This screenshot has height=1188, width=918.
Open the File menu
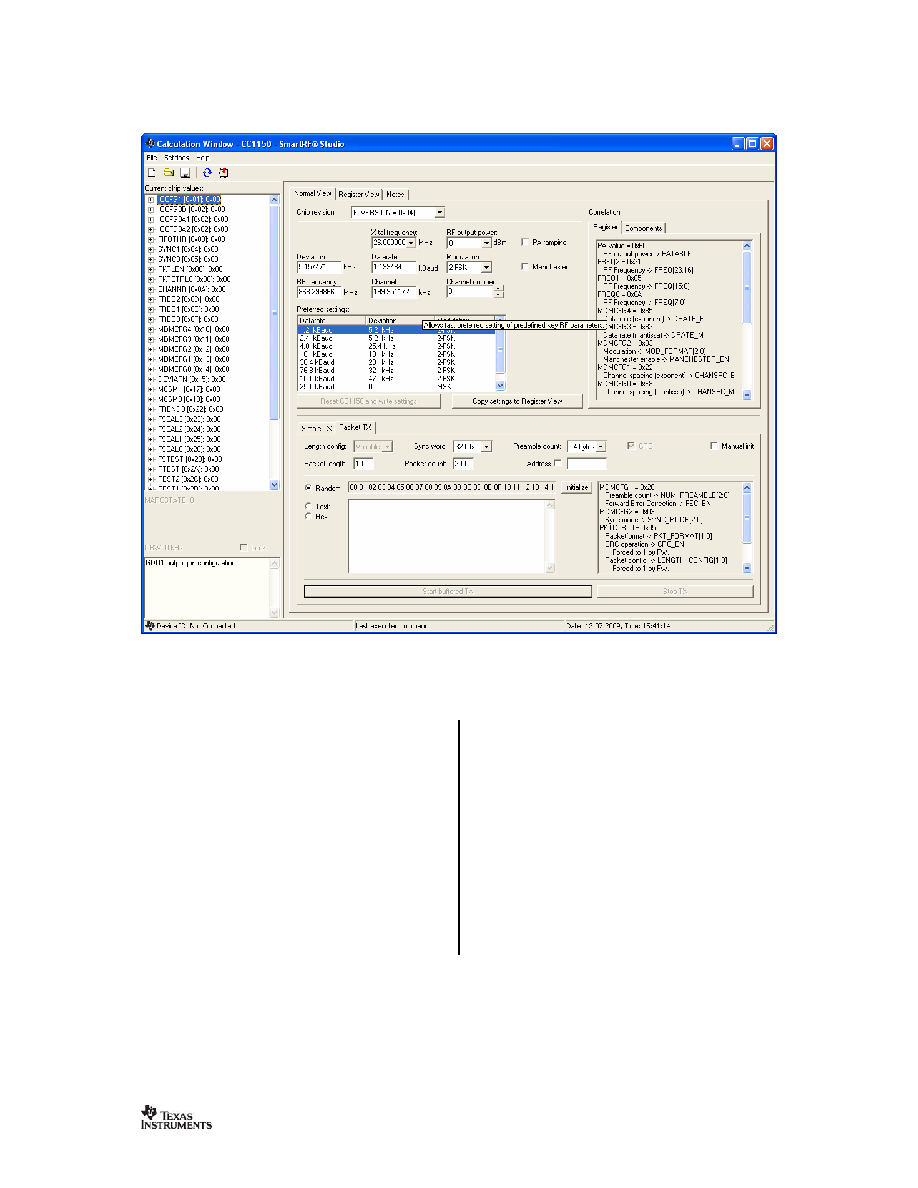click(151, 158)
